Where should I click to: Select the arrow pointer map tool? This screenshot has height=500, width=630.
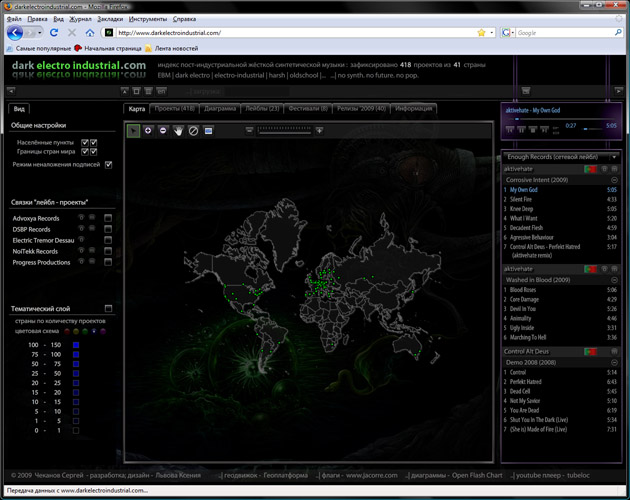[133, 131]
